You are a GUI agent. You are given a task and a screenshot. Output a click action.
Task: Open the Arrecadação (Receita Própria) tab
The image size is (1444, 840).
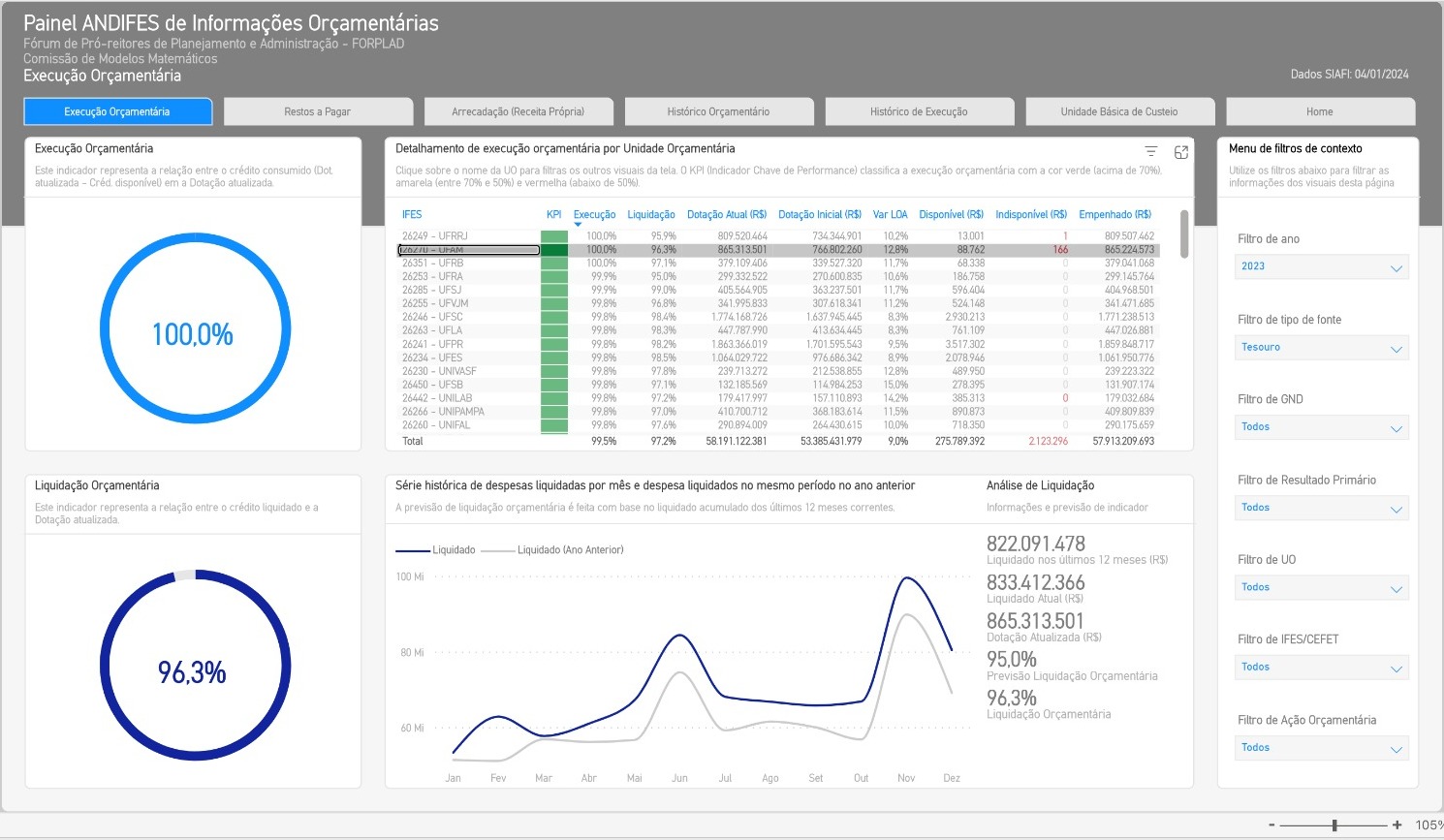click(x=518, y=111)
